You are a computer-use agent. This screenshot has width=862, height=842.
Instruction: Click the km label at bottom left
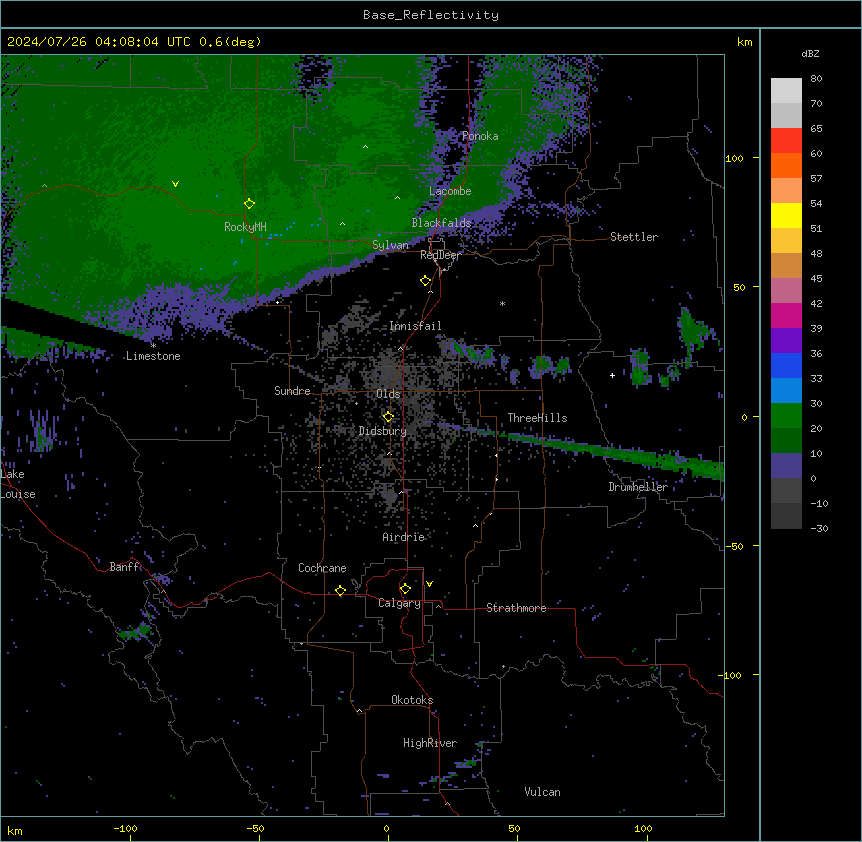15,830
